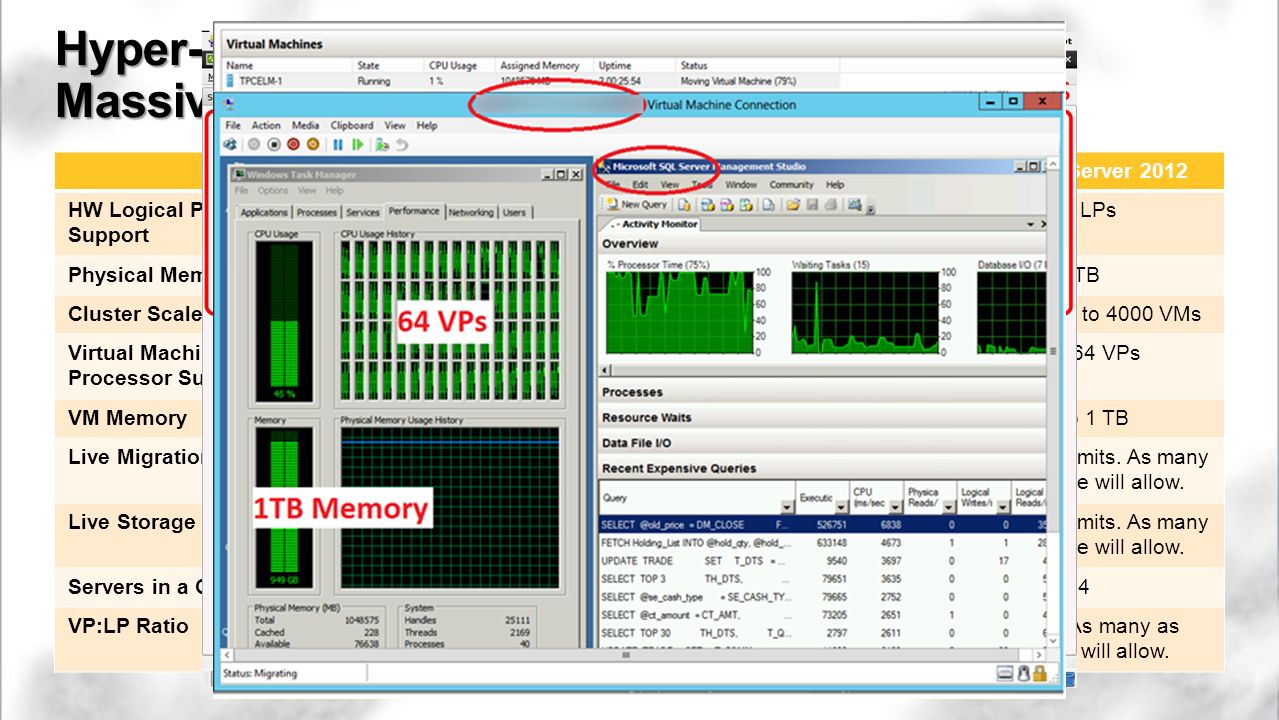Open Help menu in Virtual Machine Connection
1279x720 pixels.
click(427, 126)
